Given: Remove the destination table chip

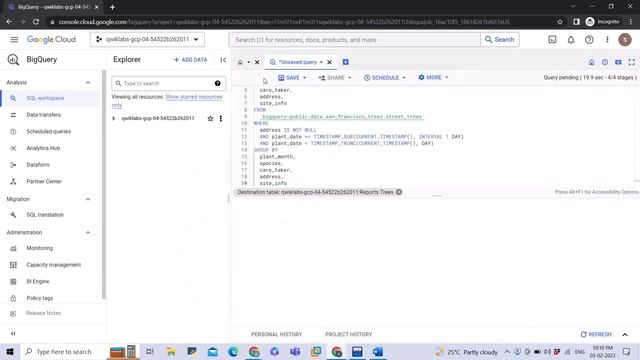Looking at the screenshot, I should coord(399,192).
